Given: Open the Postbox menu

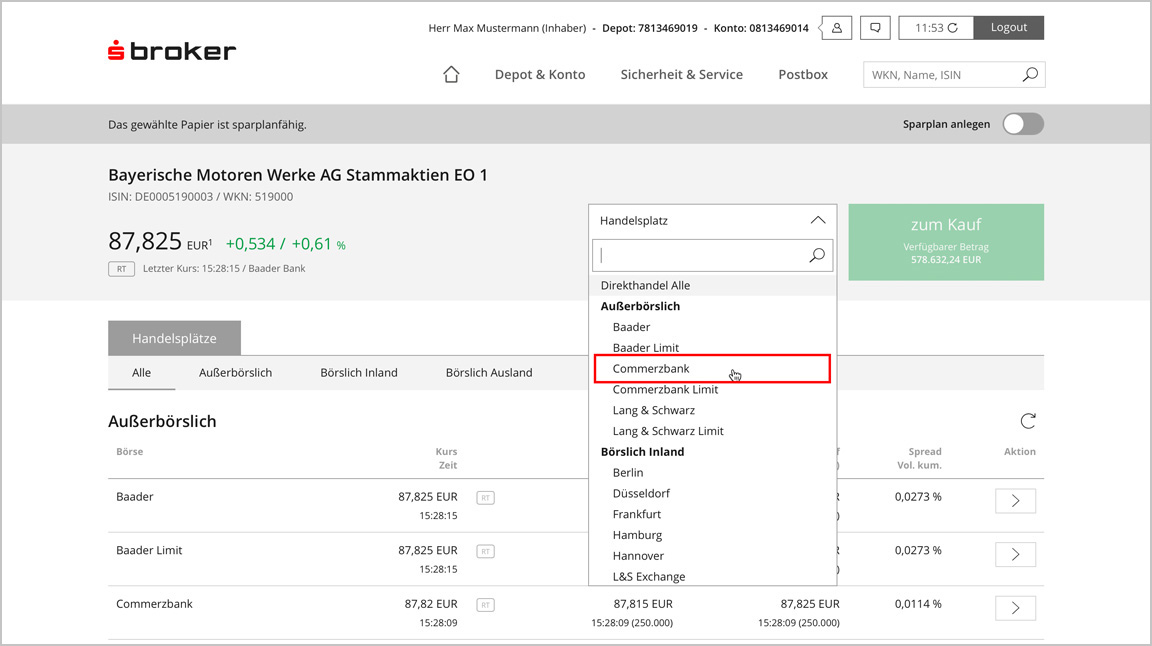Looking at the screenshot, I should 803,74.
